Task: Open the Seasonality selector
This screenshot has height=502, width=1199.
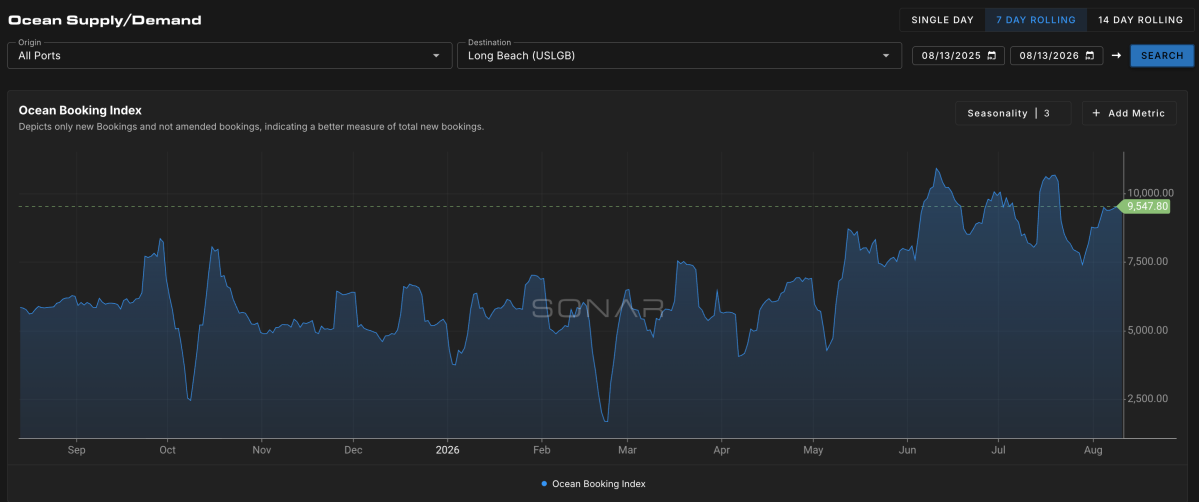Action: [1013, 113]
